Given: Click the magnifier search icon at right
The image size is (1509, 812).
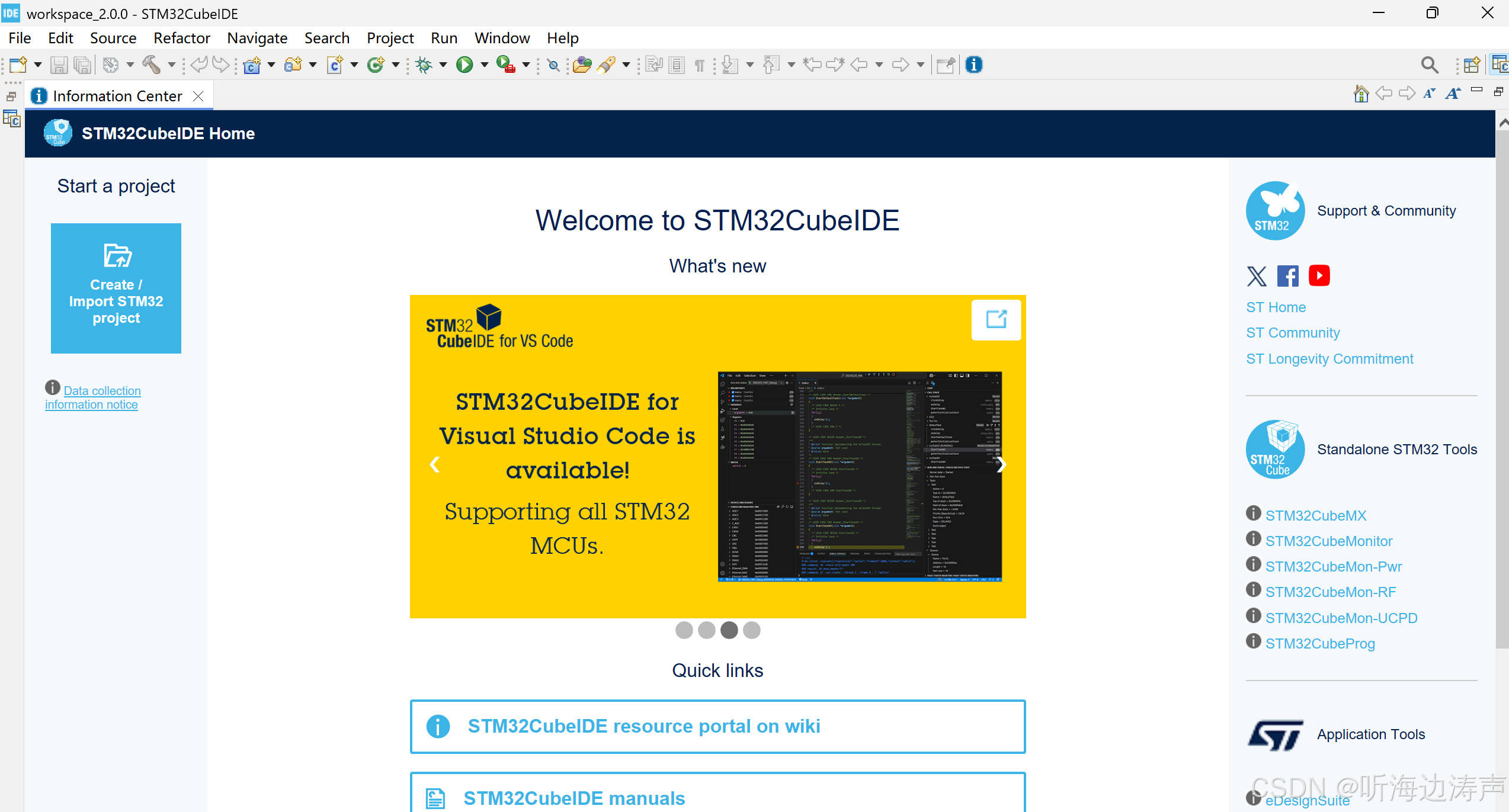Looking at the screenshot, I should click(x=1430, y=65).
